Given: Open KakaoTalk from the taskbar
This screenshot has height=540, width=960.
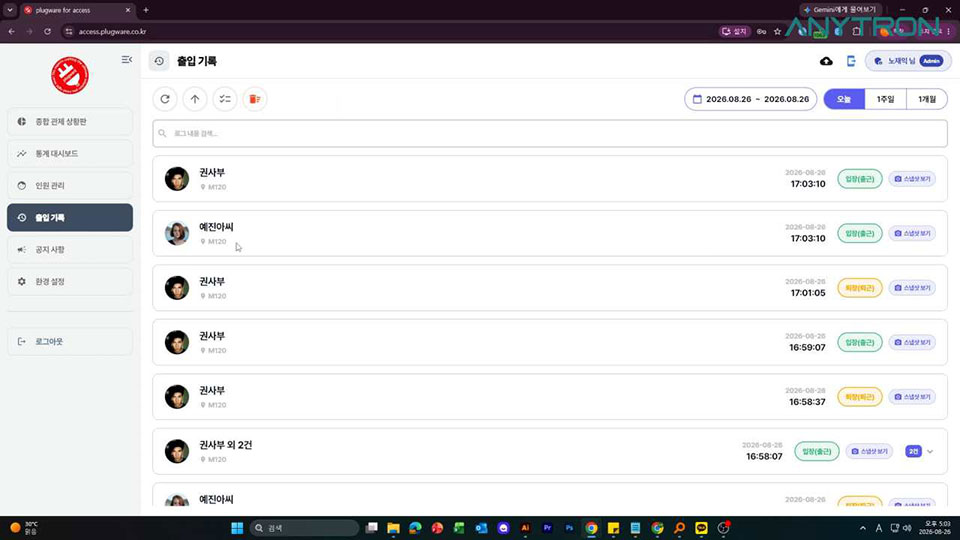Looking at the screenshot, I should (x=702, y=528).
